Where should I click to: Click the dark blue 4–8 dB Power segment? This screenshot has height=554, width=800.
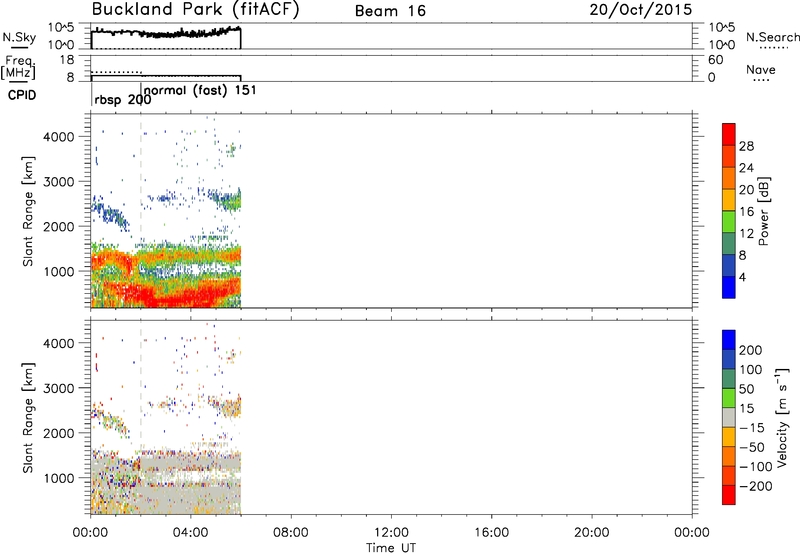click(729, 265)
